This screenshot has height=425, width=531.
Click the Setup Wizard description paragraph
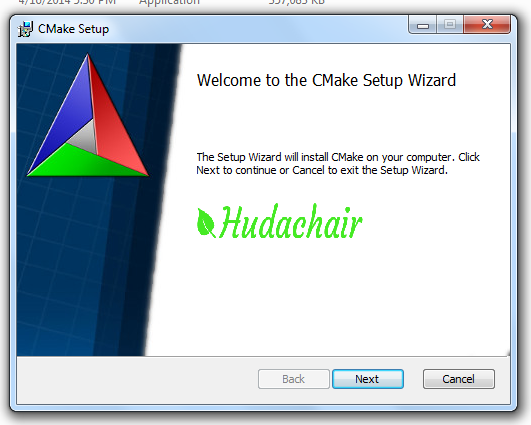[338, 164]
